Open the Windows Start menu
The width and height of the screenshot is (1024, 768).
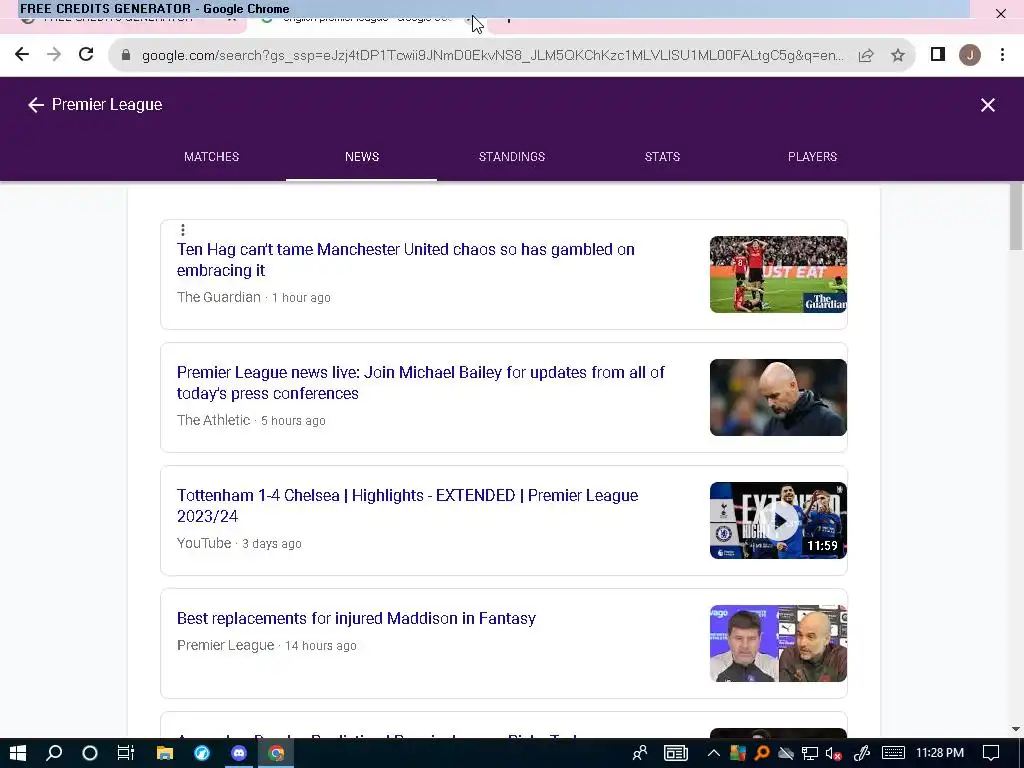(18, 753)
